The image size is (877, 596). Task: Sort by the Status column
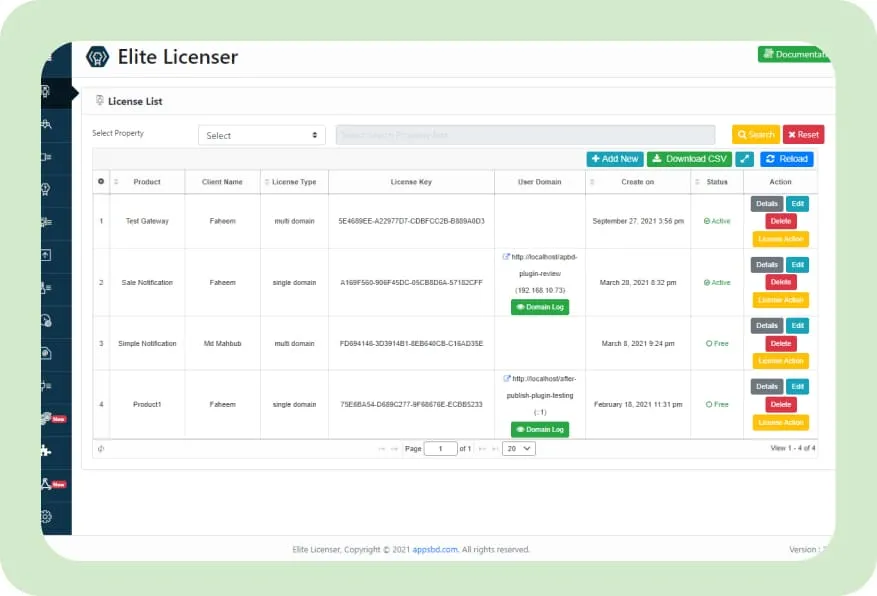tap(717, 182)
